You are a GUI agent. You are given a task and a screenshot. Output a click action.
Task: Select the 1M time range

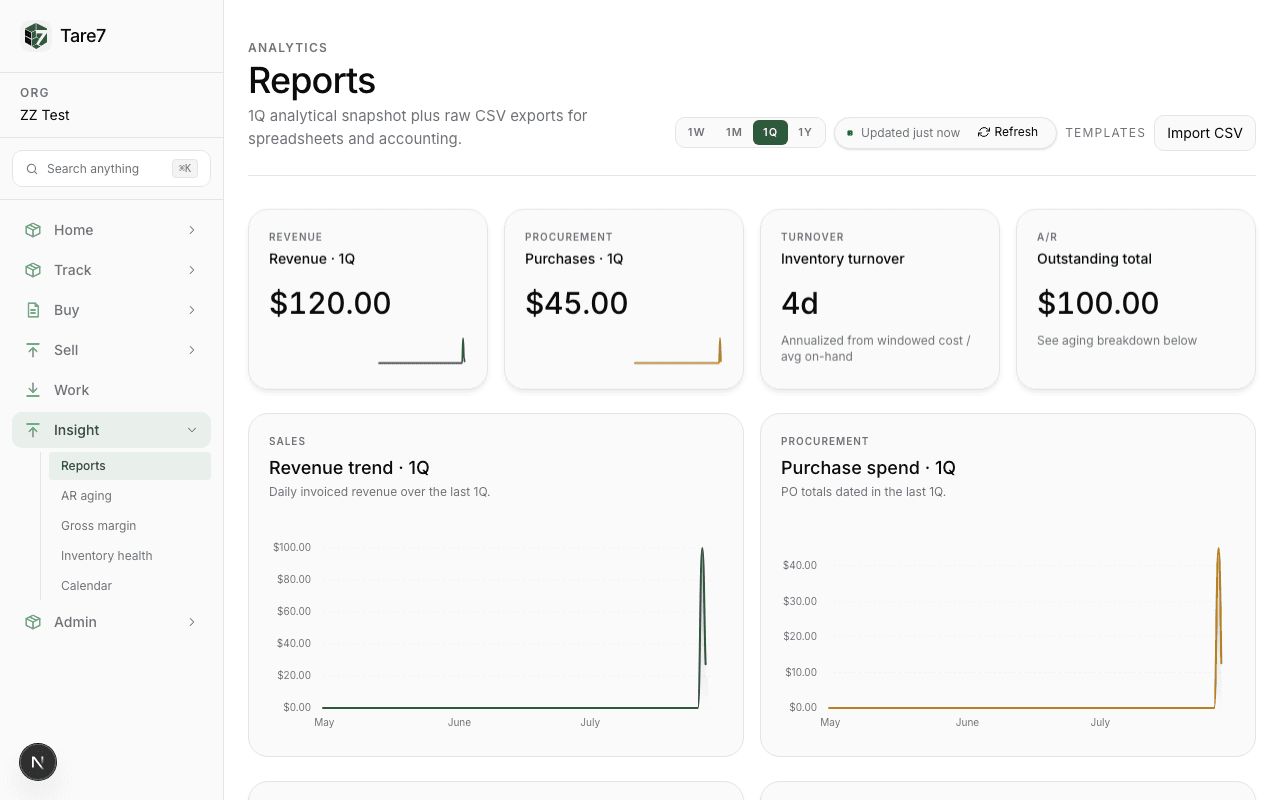click(x=734, y=132)
